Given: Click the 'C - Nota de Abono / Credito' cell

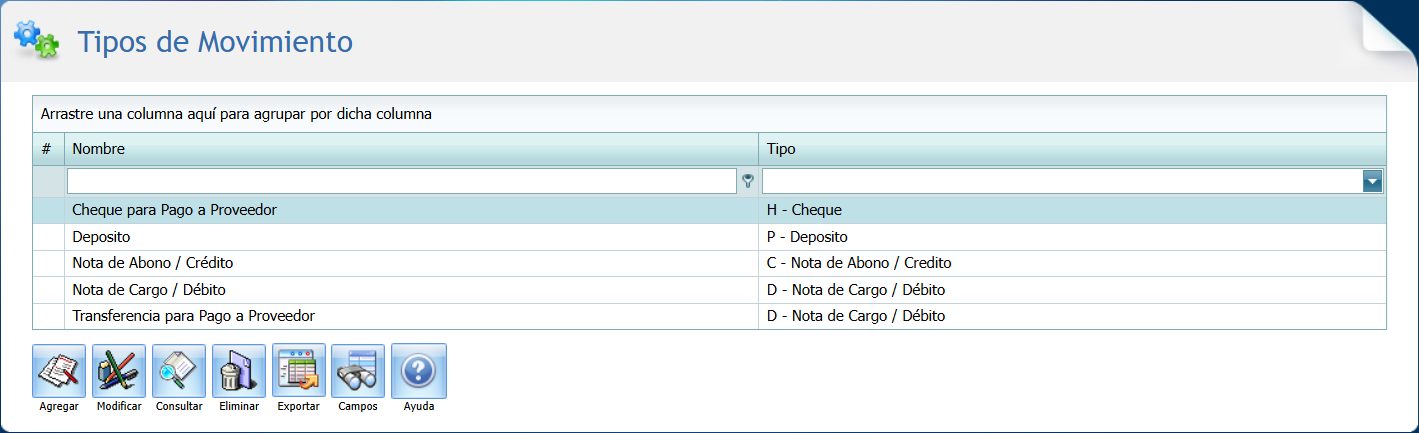Looking at the screenshot, I should click(x=1072, y=263).
